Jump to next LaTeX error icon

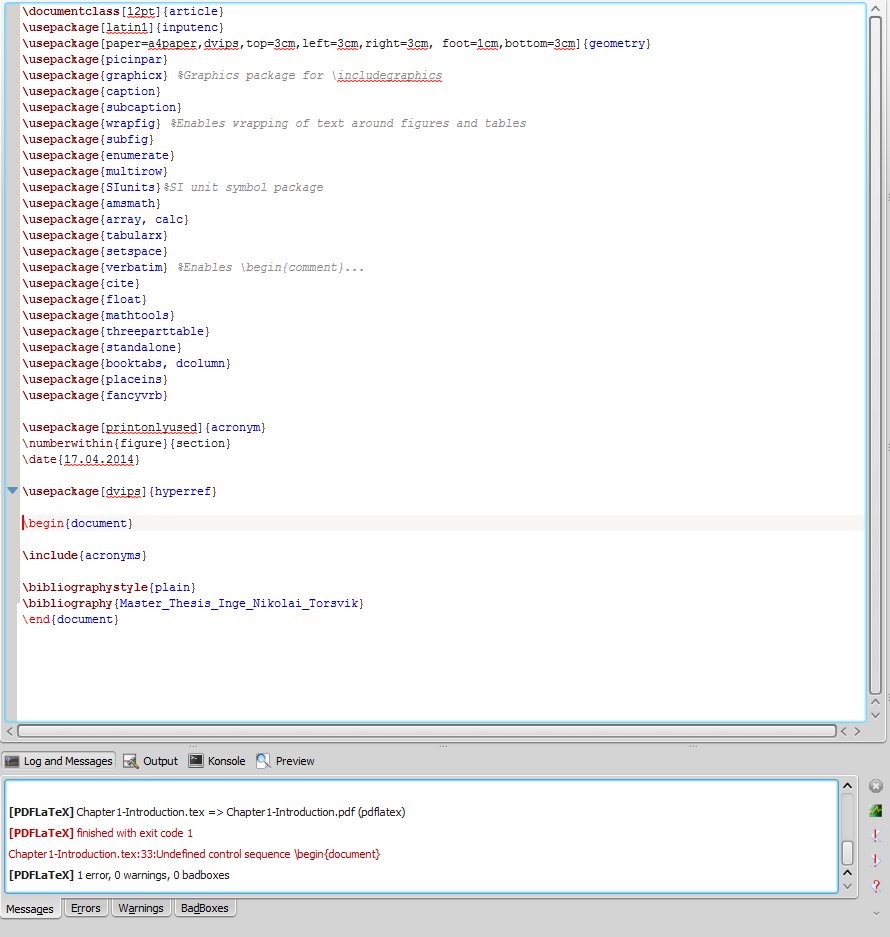876,861
